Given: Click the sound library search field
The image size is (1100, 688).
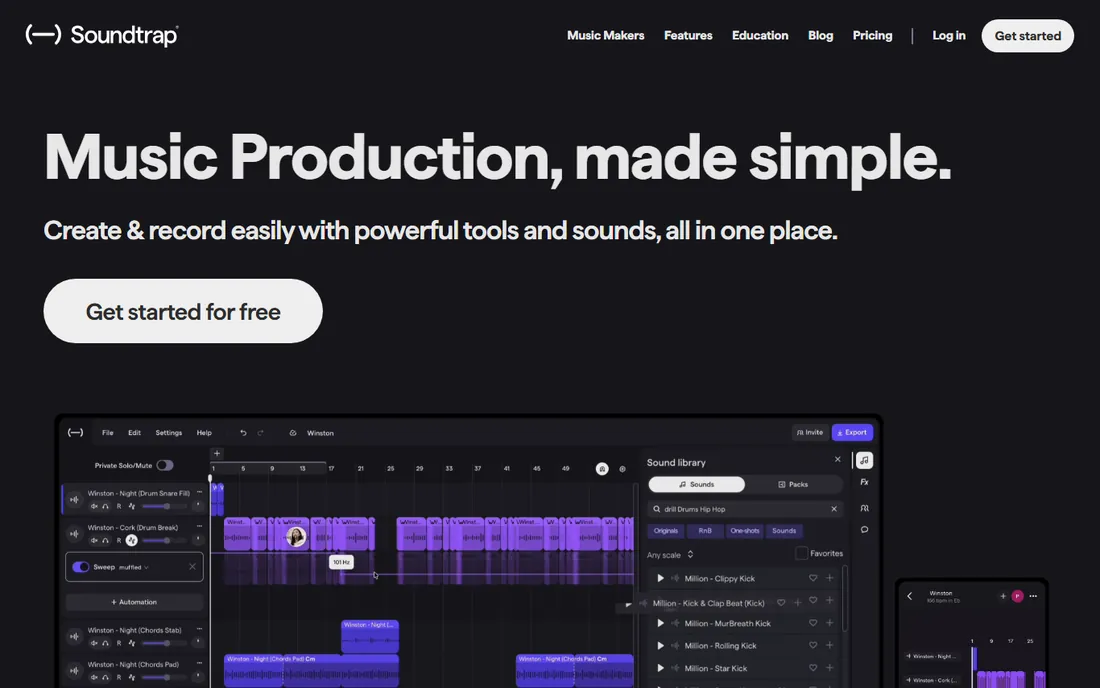Looking at the screenshot, I should click(x=744, y=509).
